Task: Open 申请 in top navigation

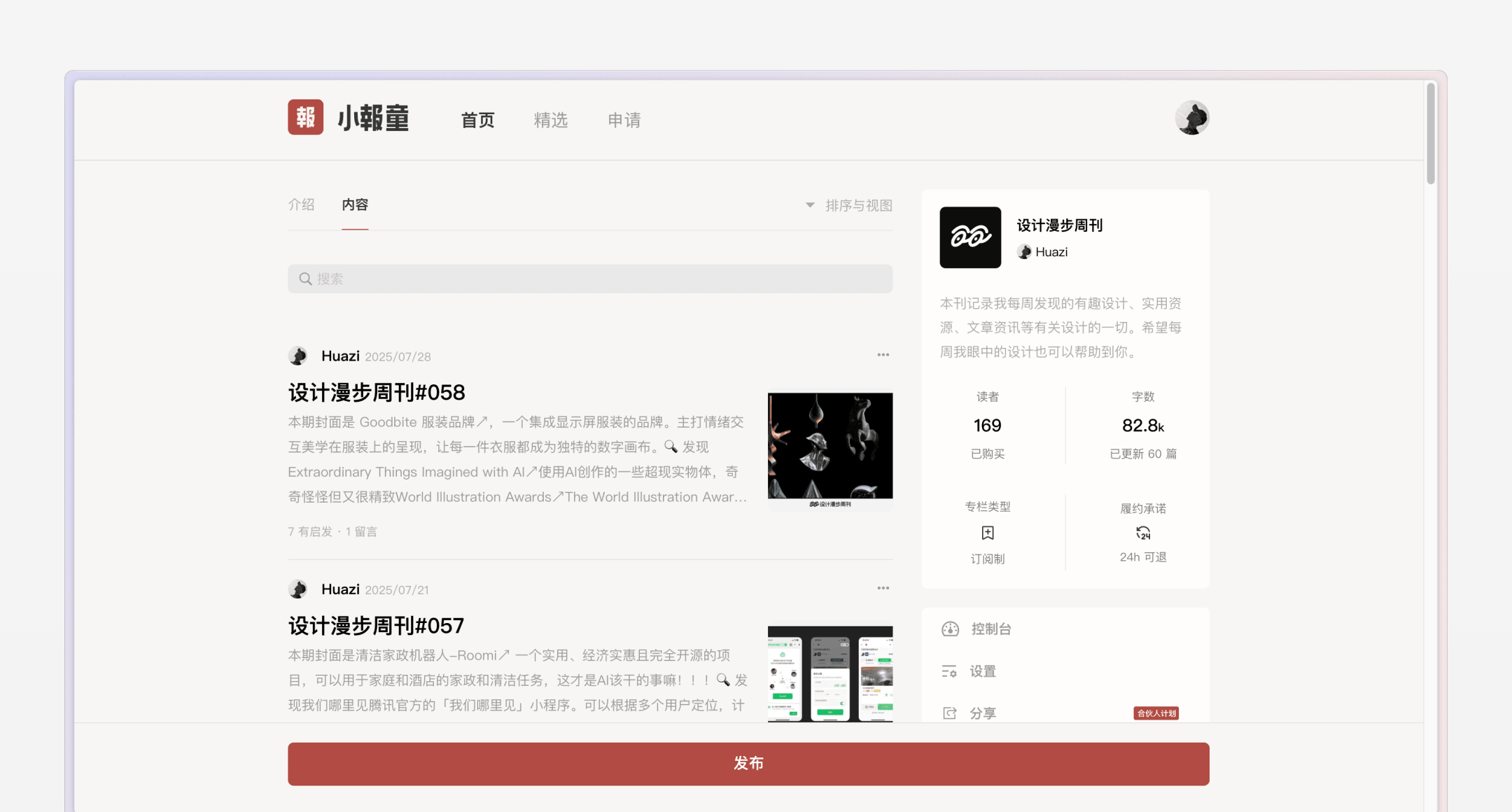Action: [x=624, y=120]
